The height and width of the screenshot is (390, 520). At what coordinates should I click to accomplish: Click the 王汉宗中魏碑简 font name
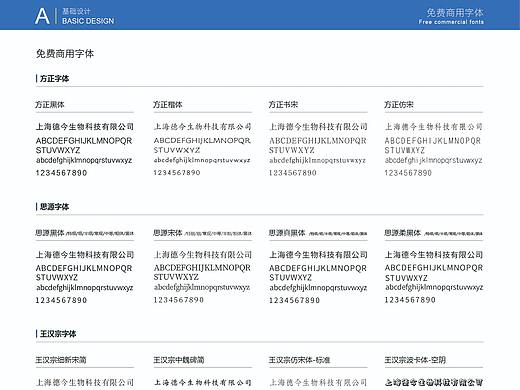click(179, 360)
